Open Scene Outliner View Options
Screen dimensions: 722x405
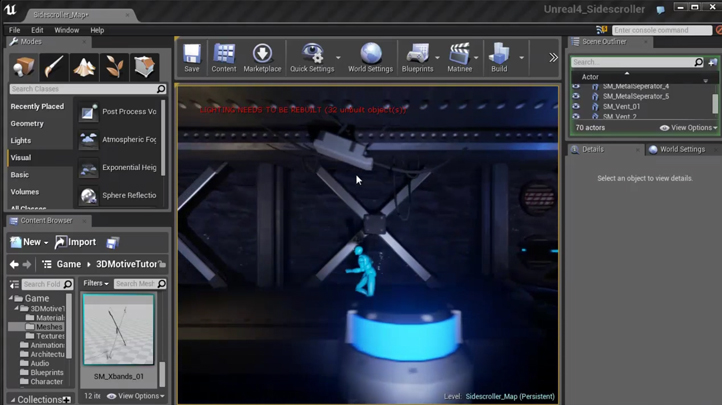689,127
